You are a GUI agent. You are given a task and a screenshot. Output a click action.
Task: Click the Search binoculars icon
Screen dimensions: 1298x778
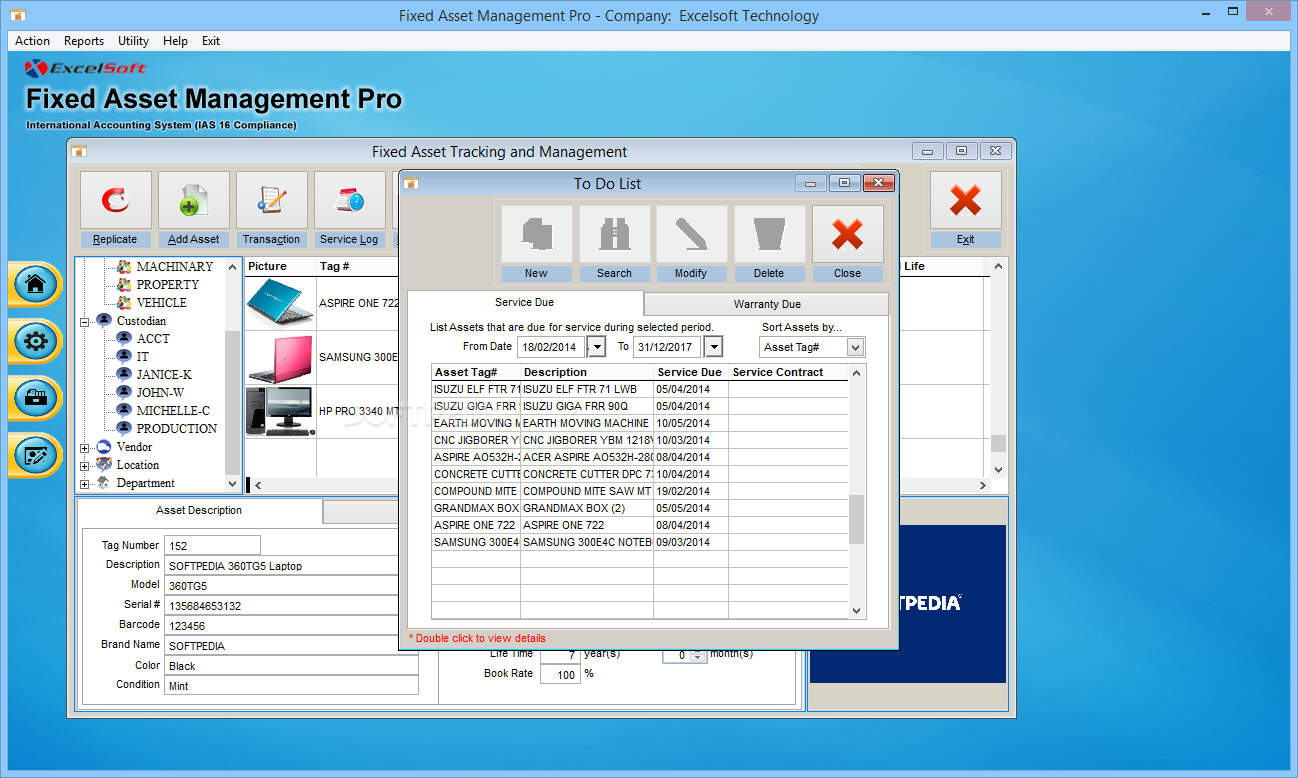tap(615, 235)
